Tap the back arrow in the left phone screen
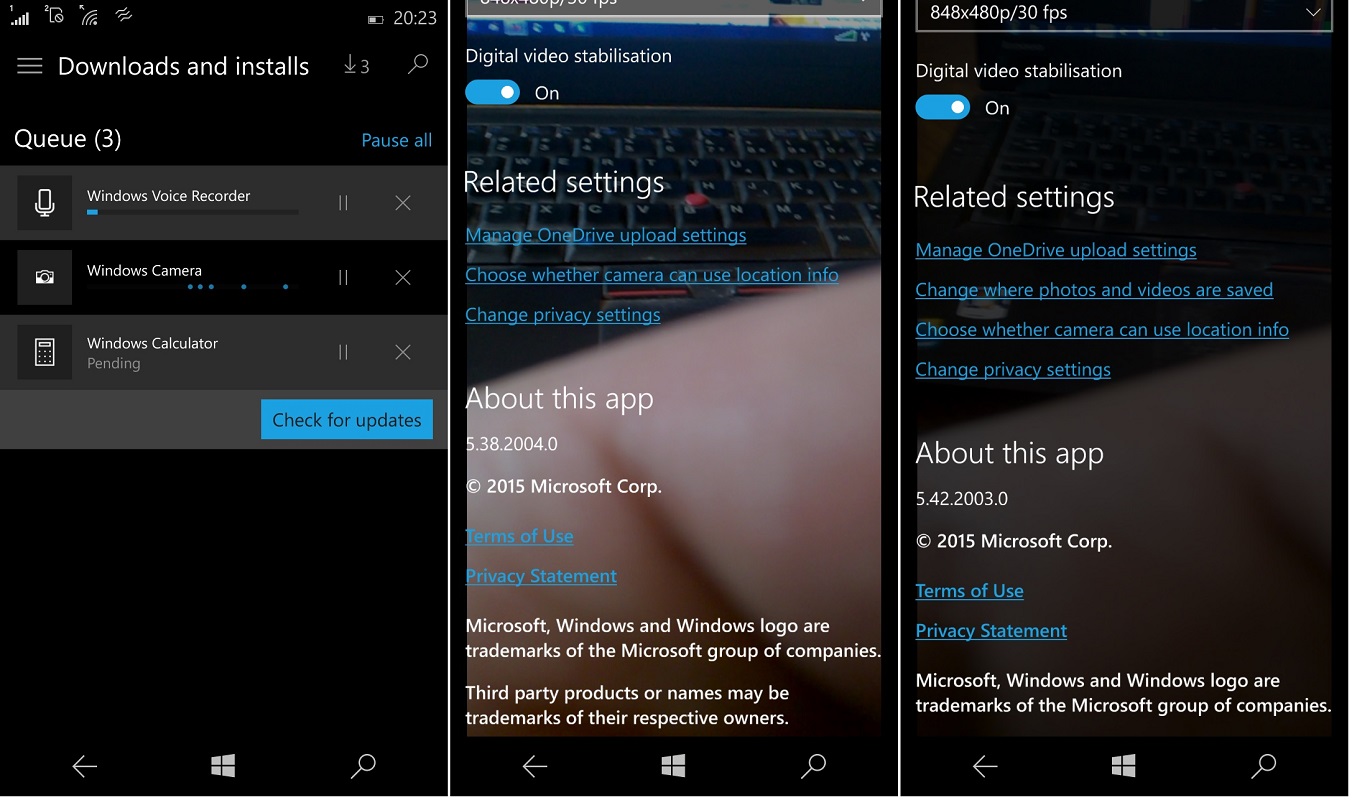The width and height of the screenshot is (1357, 800). point(85,766)
